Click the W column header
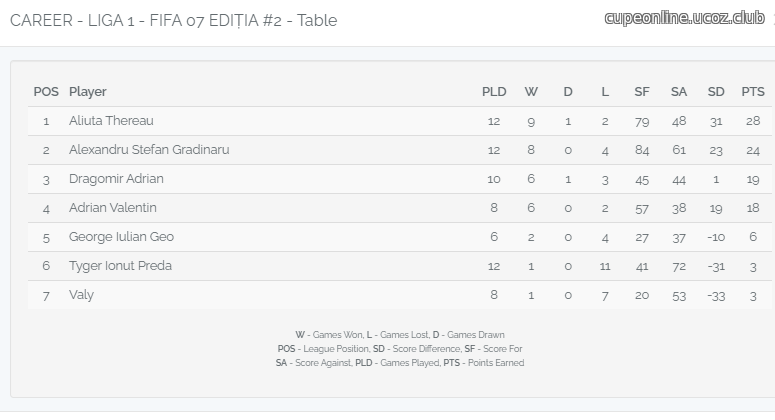Viewport: 775px width, 420px height. point(531,92)
